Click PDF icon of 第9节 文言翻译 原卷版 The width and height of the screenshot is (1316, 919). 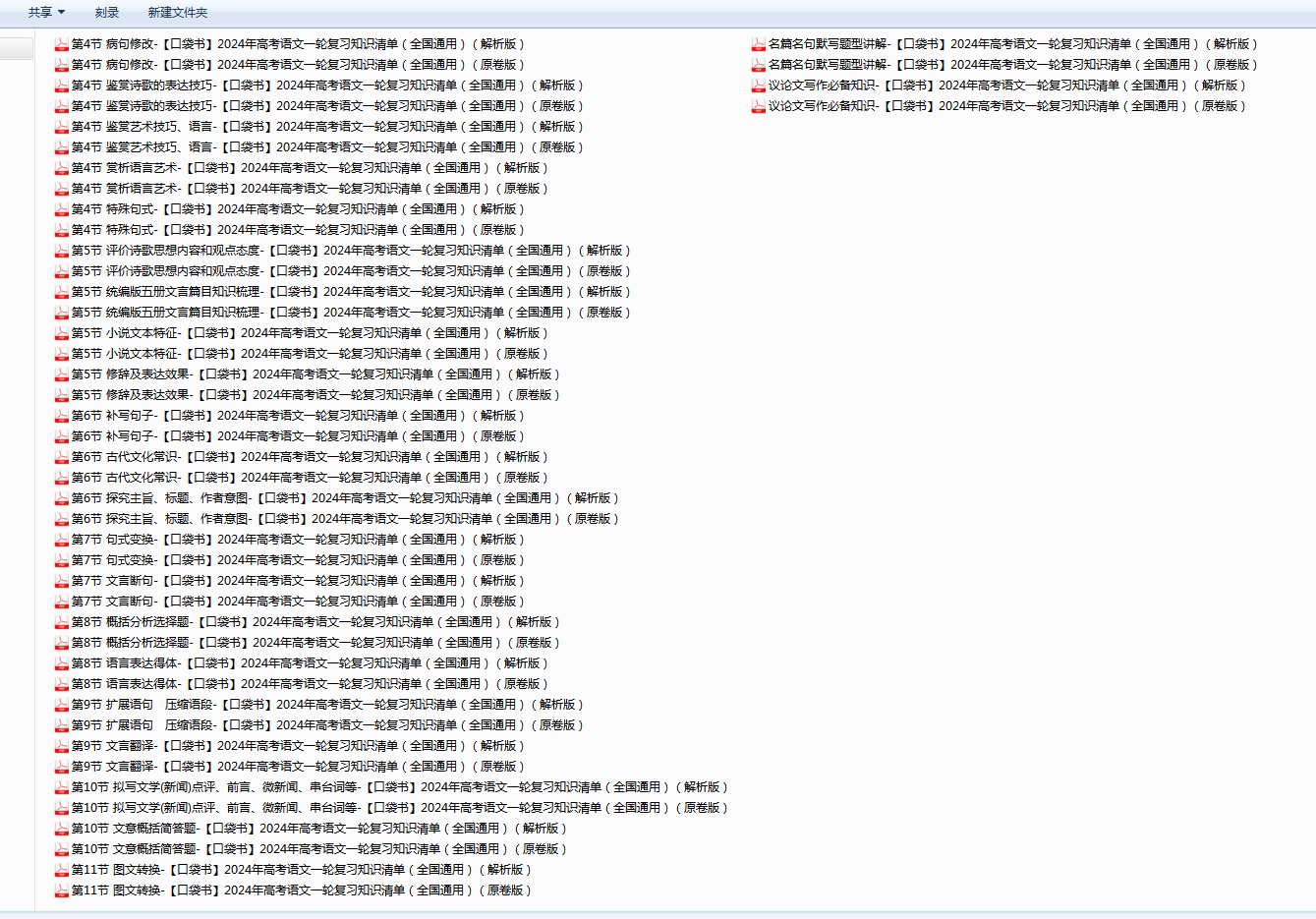[x=61, y=767]
